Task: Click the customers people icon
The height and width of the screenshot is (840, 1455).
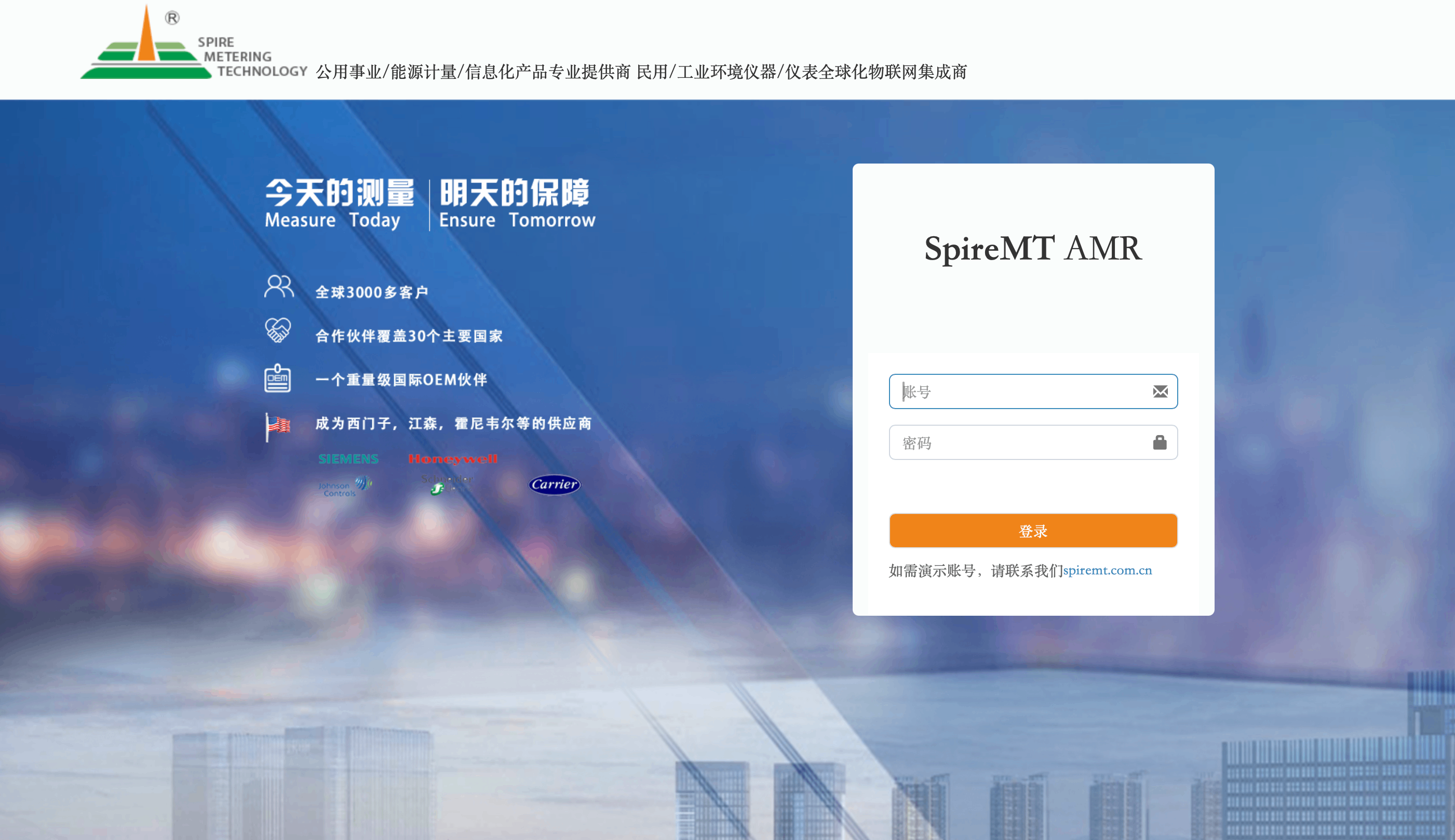Action: [279, 287]
